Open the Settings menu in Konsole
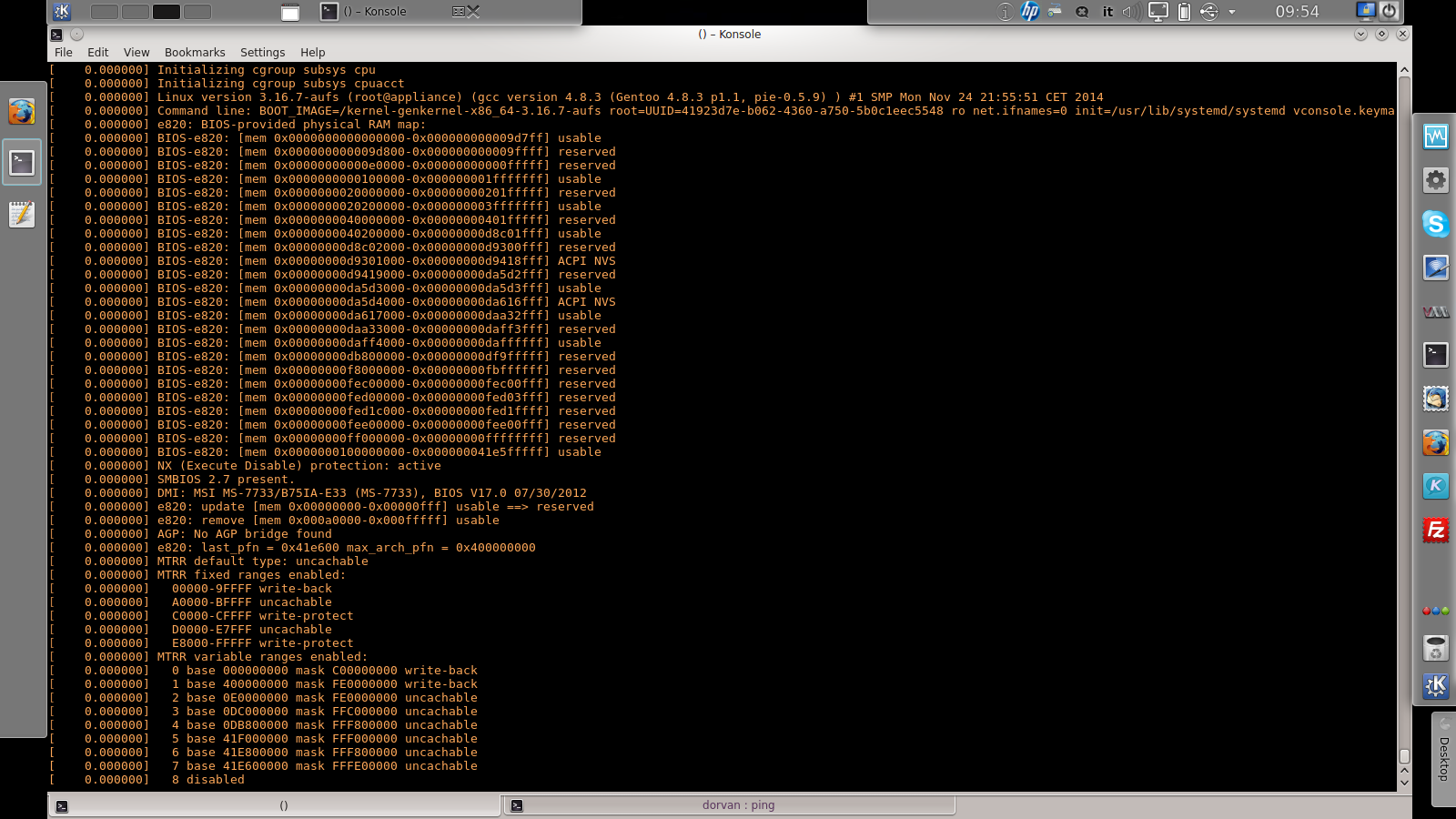 pyautogui.click(x=262, y=52)
